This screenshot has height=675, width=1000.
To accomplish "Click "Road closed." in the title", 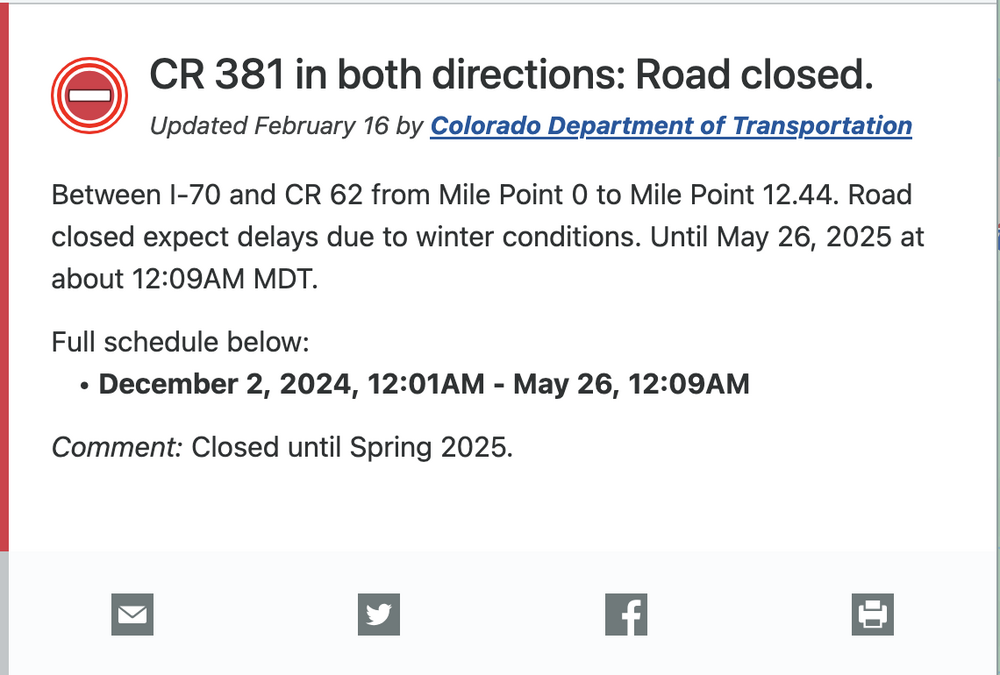I will click(x=754, y=74).
